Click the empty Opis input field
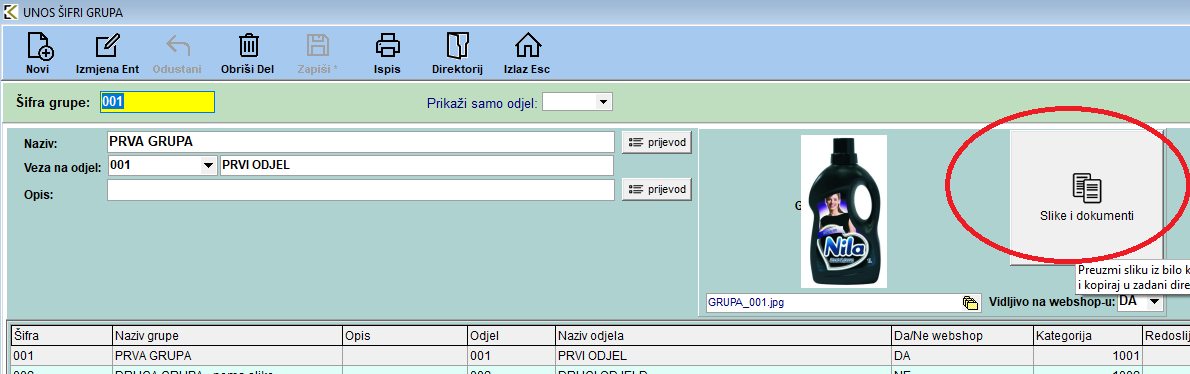Viewport: 1190px width, 374px height. coord(360,190)
